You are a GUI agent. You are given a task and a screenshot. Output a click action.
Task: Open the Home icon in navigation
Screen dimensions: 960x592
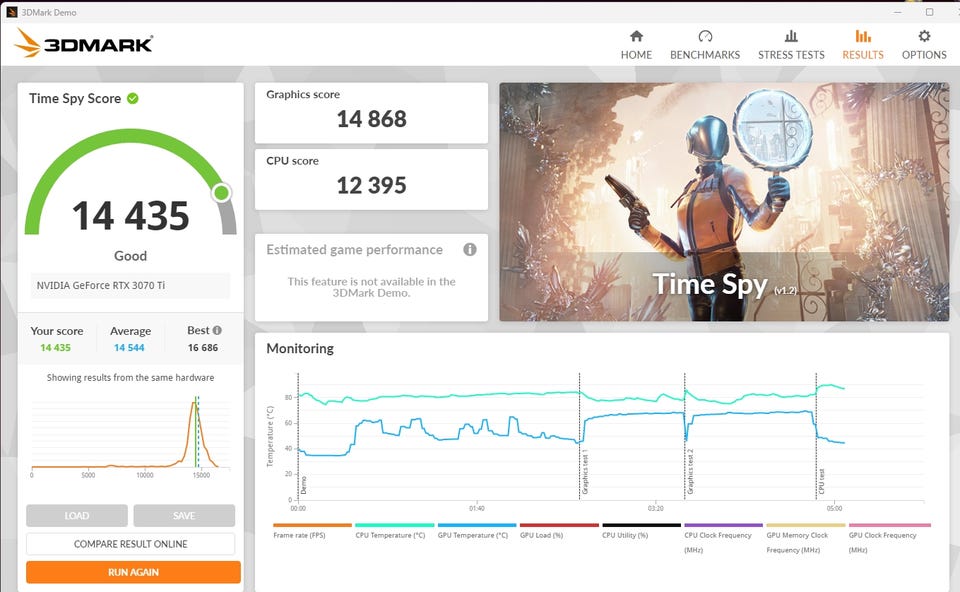636,36
